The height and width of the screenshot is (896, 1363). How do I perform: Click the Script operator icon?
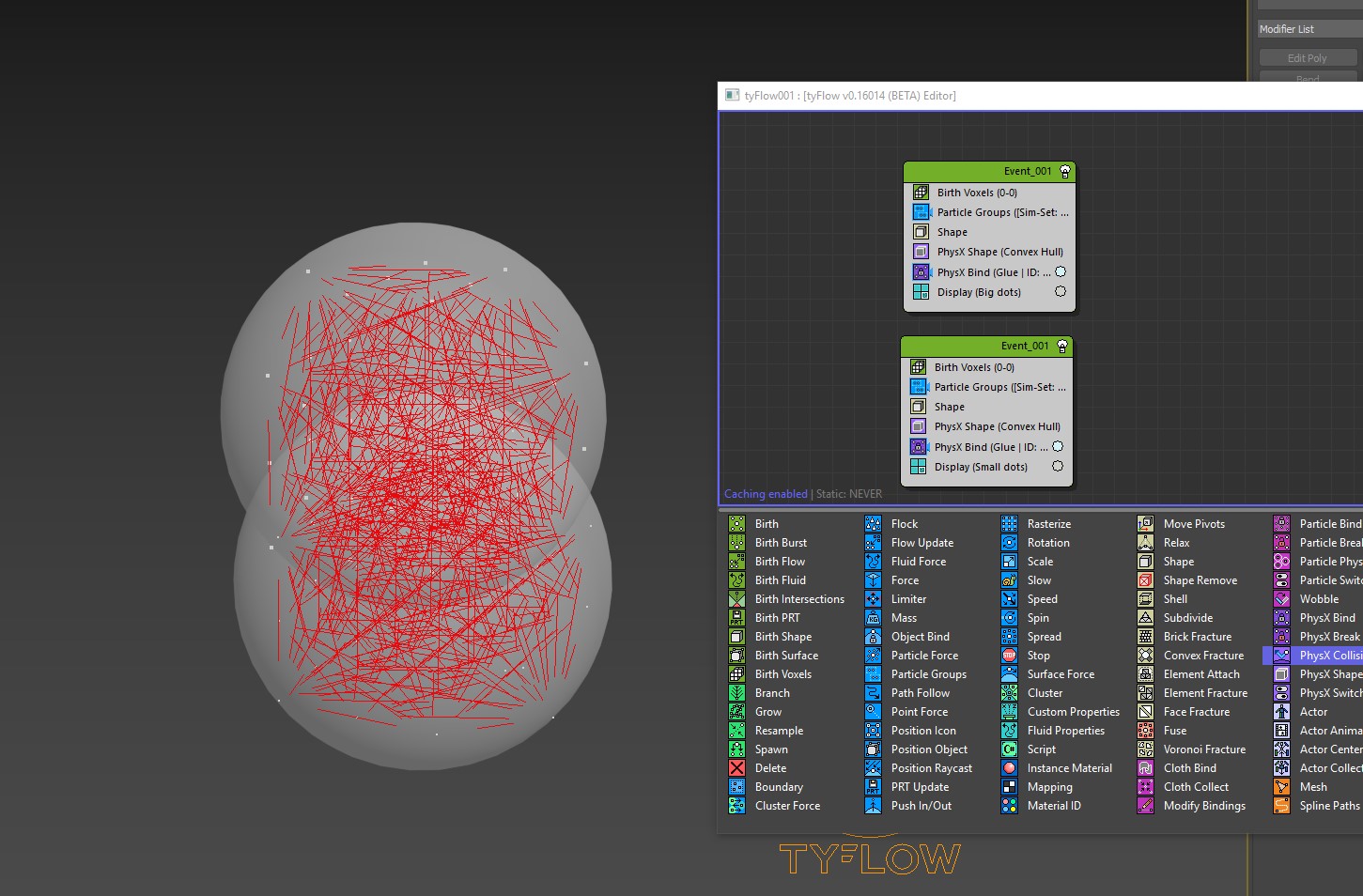coord(1010,749)
